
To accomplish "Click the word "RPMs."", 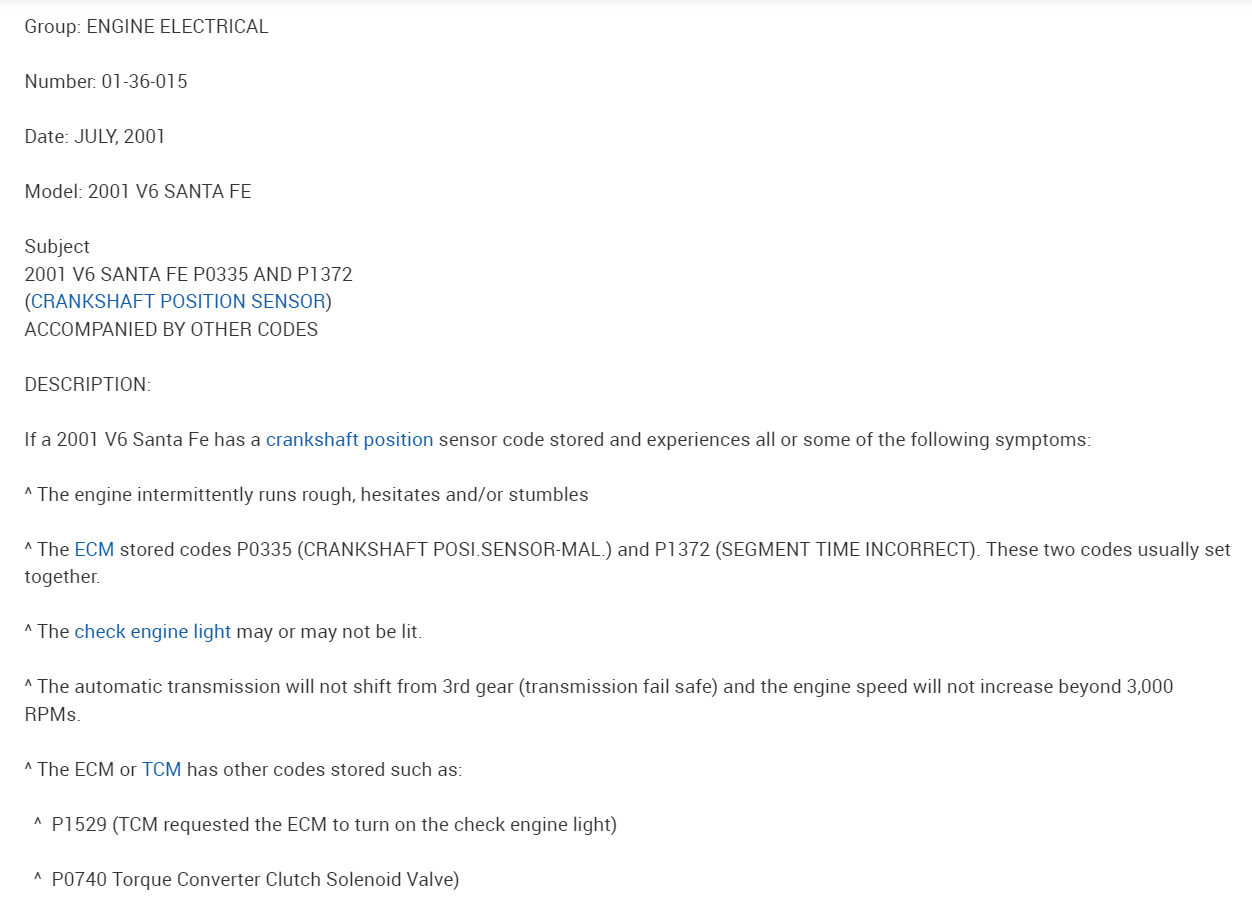I will point(52,715).
